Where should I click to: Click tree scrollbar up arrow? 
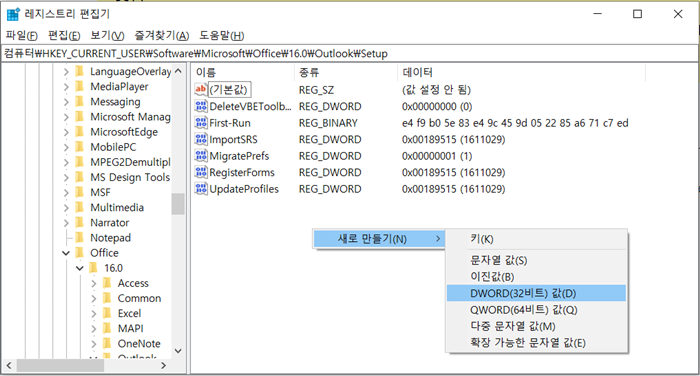178,71
